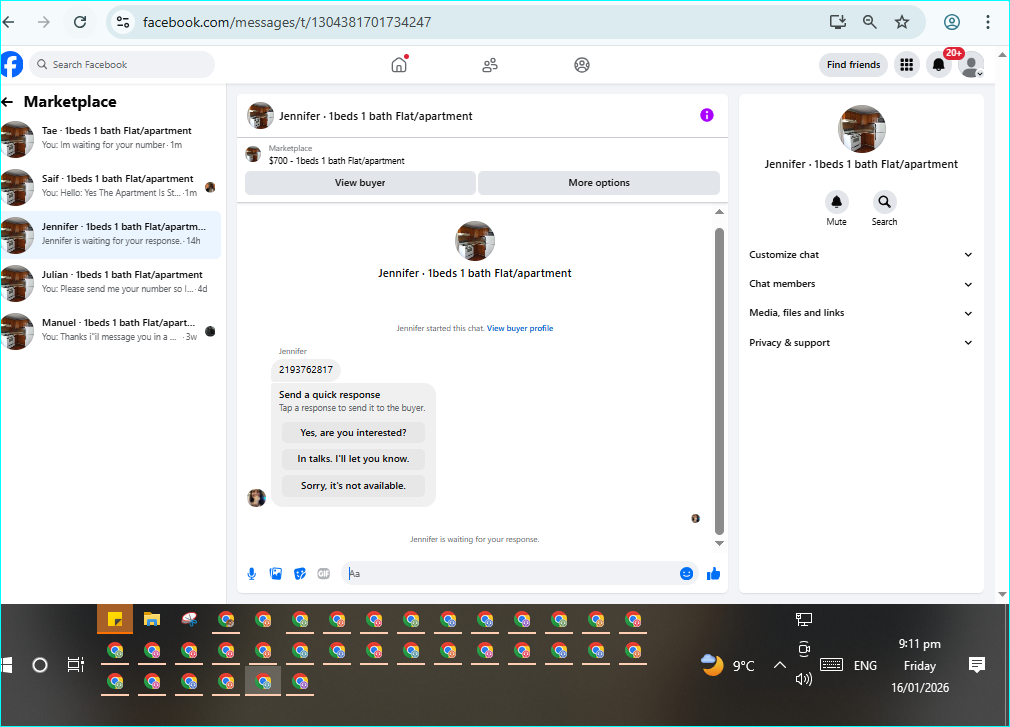Open Sticky Notes in the taskbar

tap(115, 619)
